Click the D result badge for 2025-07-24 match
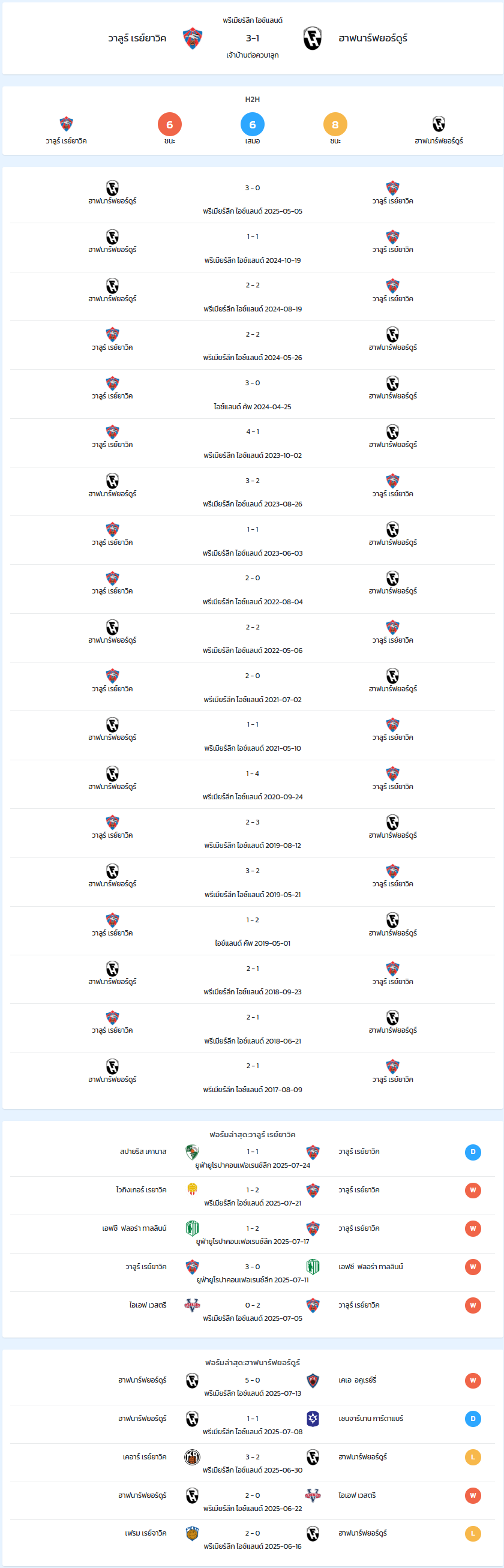The height and width of the screenshot is (1568, 504). 473,1152
